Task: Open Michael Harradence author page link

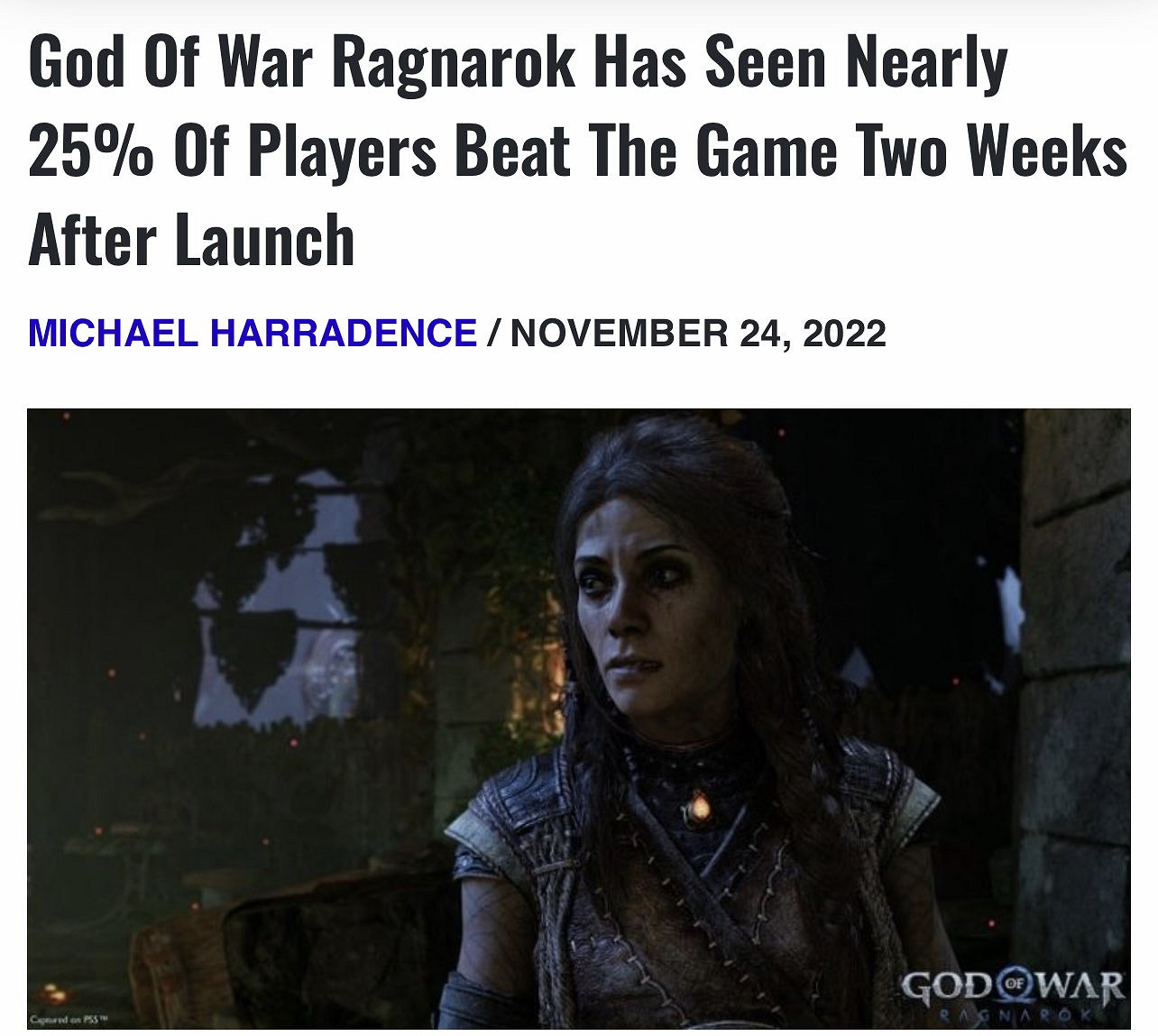Action: click(x=253, y=334)
